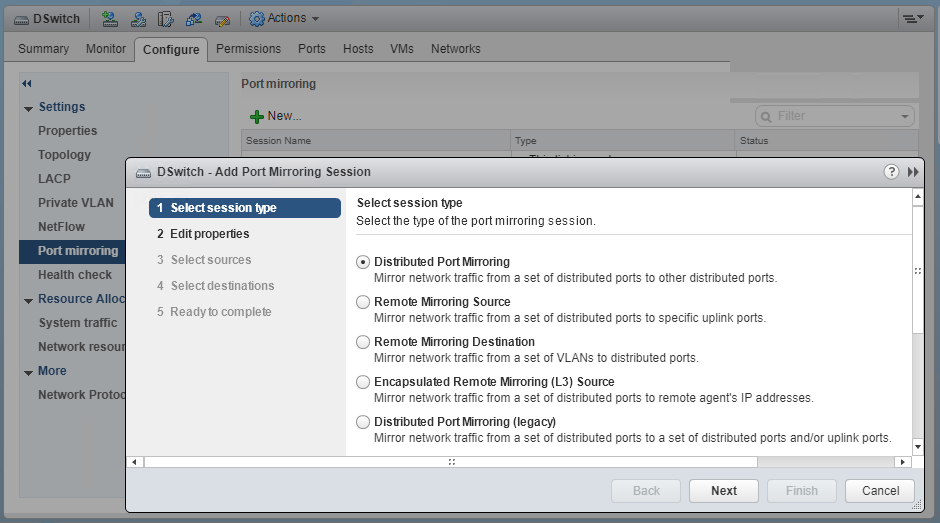Cancel the Add Port Mirroring Session dialog
Image resolution: width=940 pixels, height=523 pixels.
click(880, 491)
